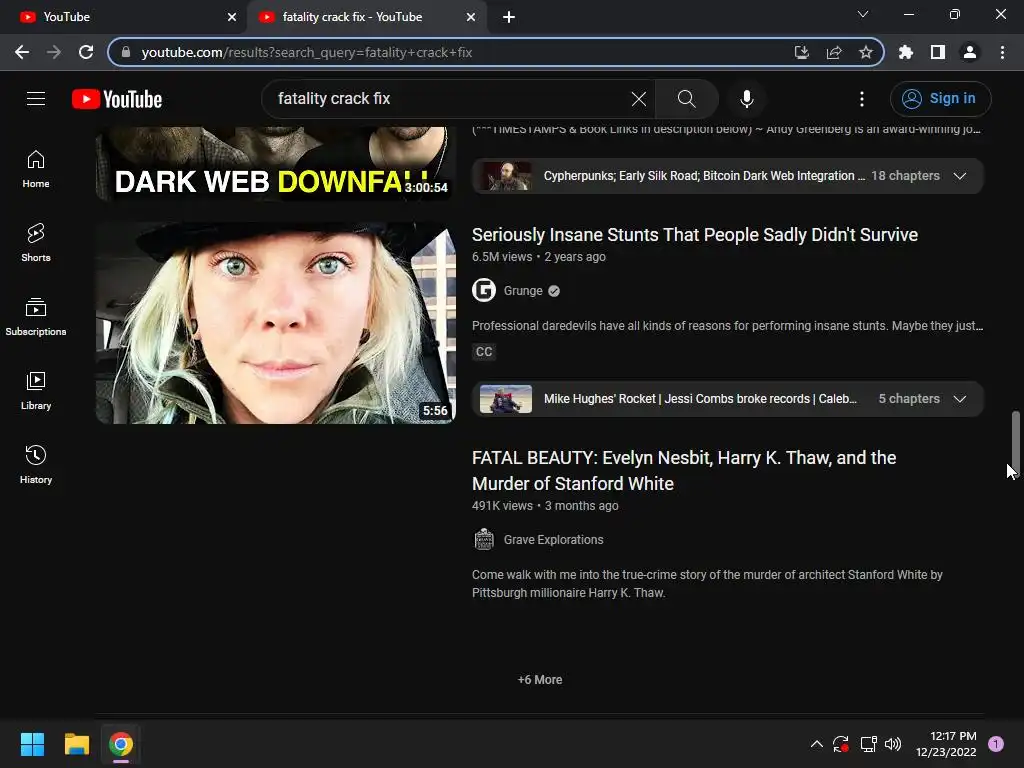Click the install app icon in address bar
1024x768 pixels.
(801, 52)
